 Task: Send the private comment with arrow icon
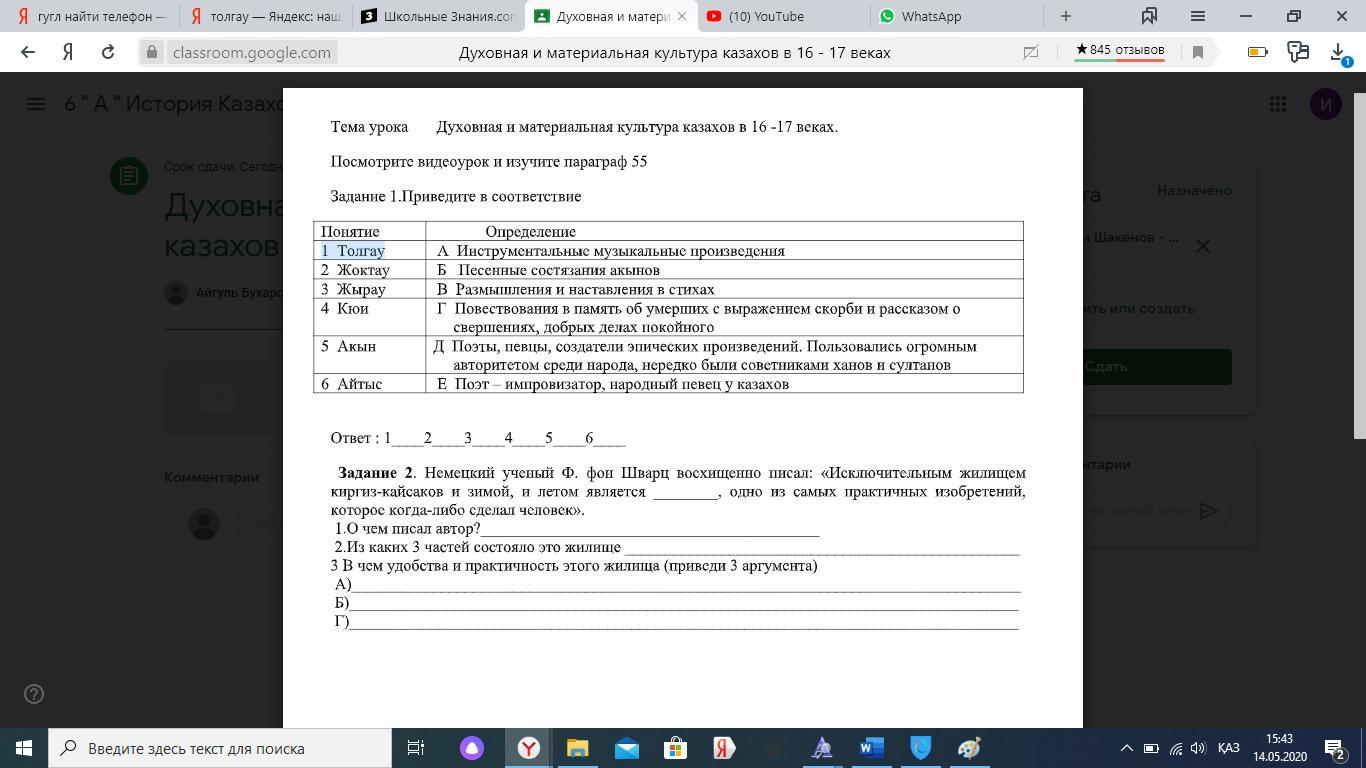point(1209,511)
